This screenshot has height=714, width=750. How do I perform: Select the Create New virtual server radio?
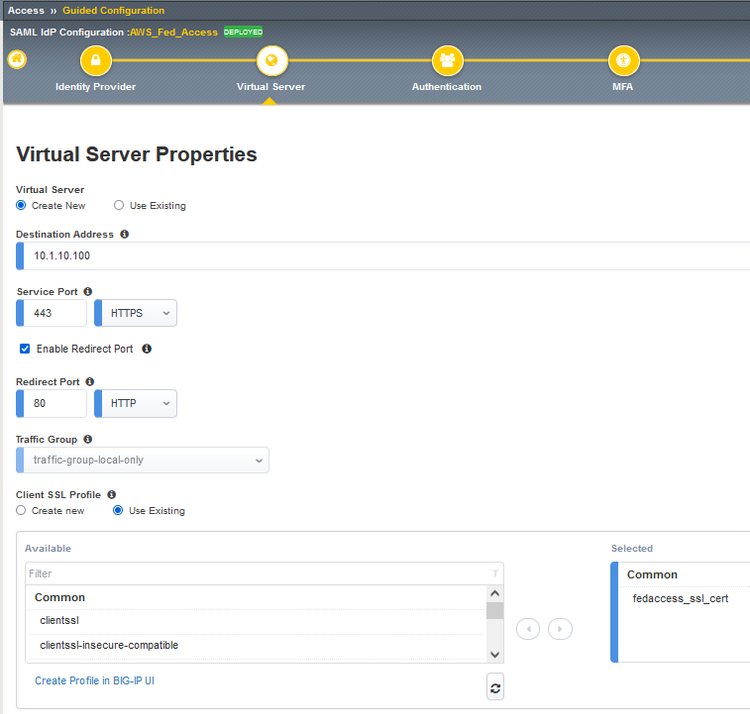(x=22, y=206)
